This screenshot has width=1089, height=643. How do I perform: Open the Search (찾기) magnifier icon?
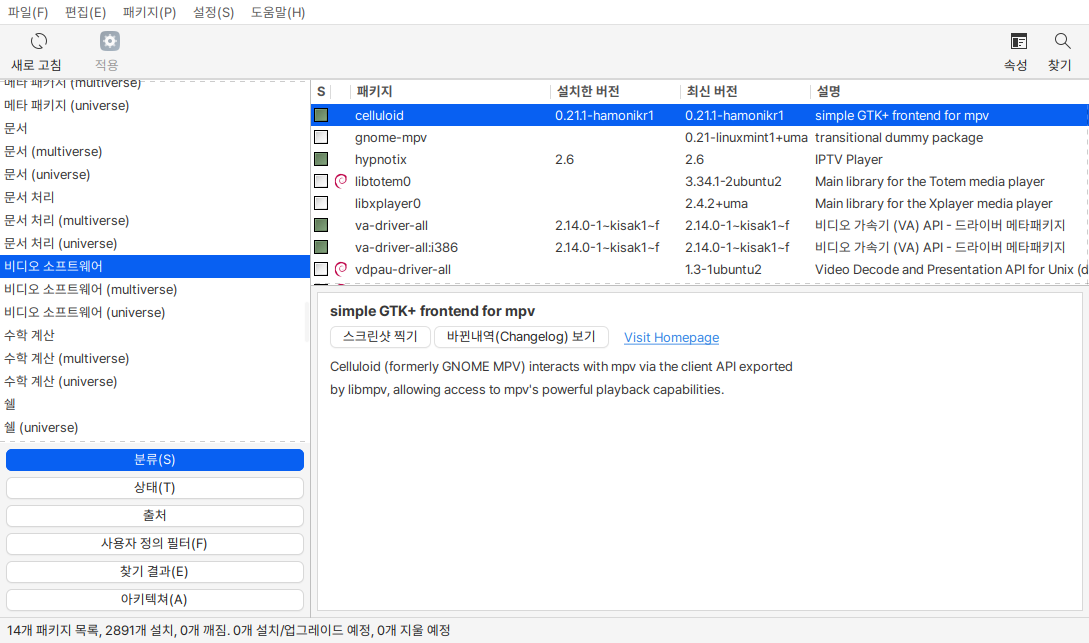[x=1062, y=42]
